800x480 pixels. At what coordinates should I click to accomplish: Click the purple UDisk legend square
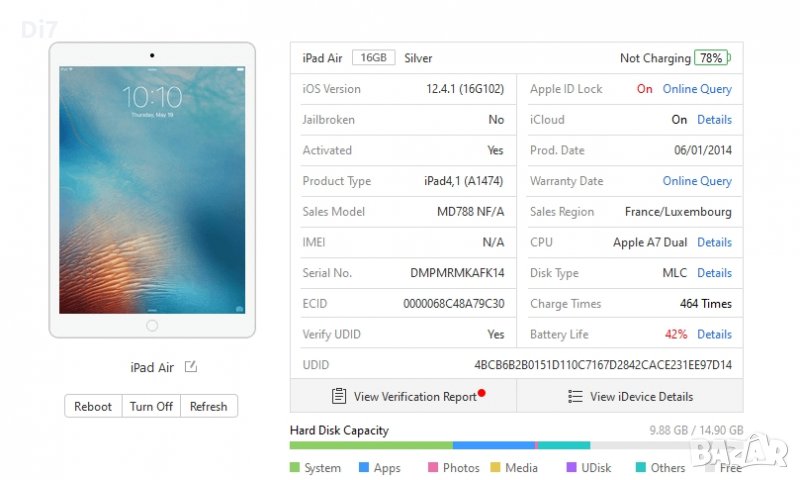point(571,467)
